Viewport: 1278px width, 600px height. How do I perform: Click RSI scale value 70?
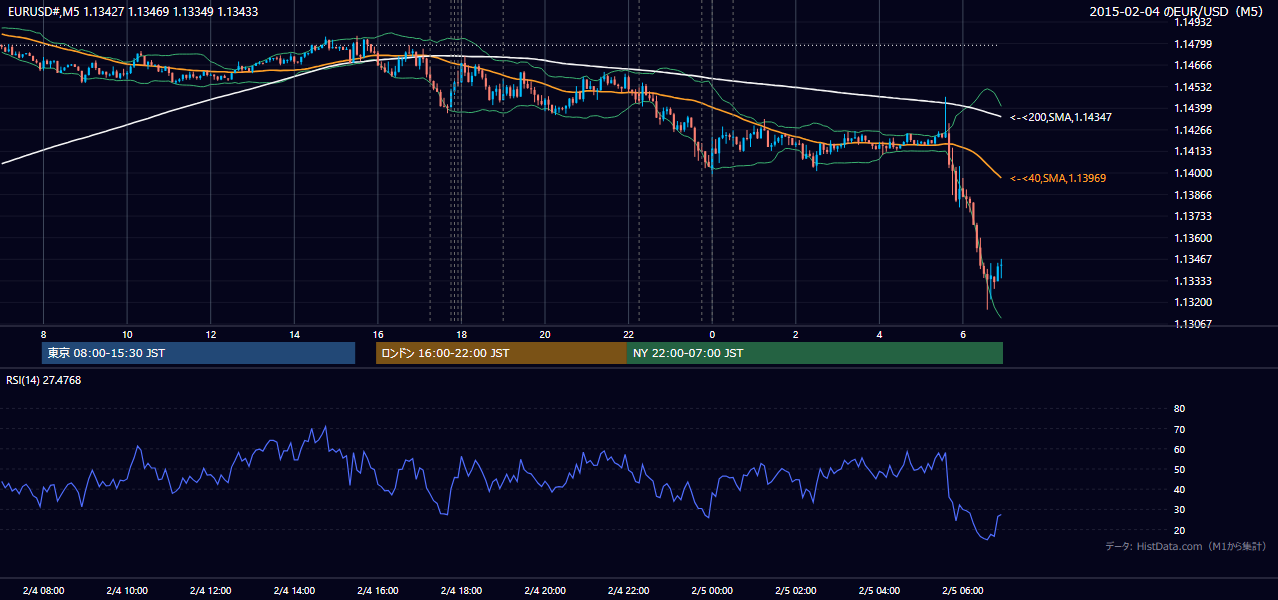pyautogui.click(x=1179, y=429)
